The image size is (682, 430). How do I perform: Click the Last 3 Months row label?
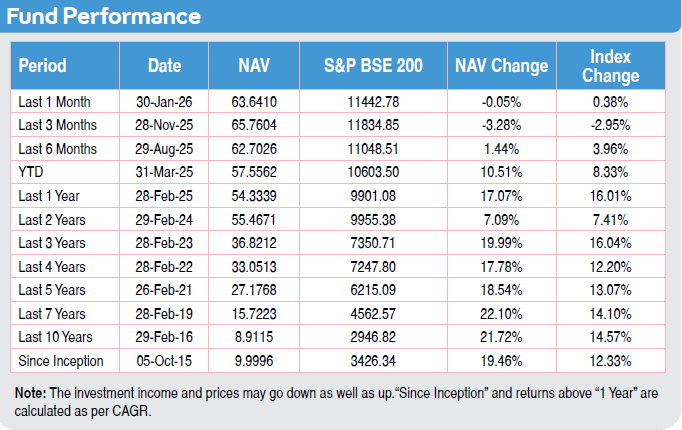coord(60,125)
